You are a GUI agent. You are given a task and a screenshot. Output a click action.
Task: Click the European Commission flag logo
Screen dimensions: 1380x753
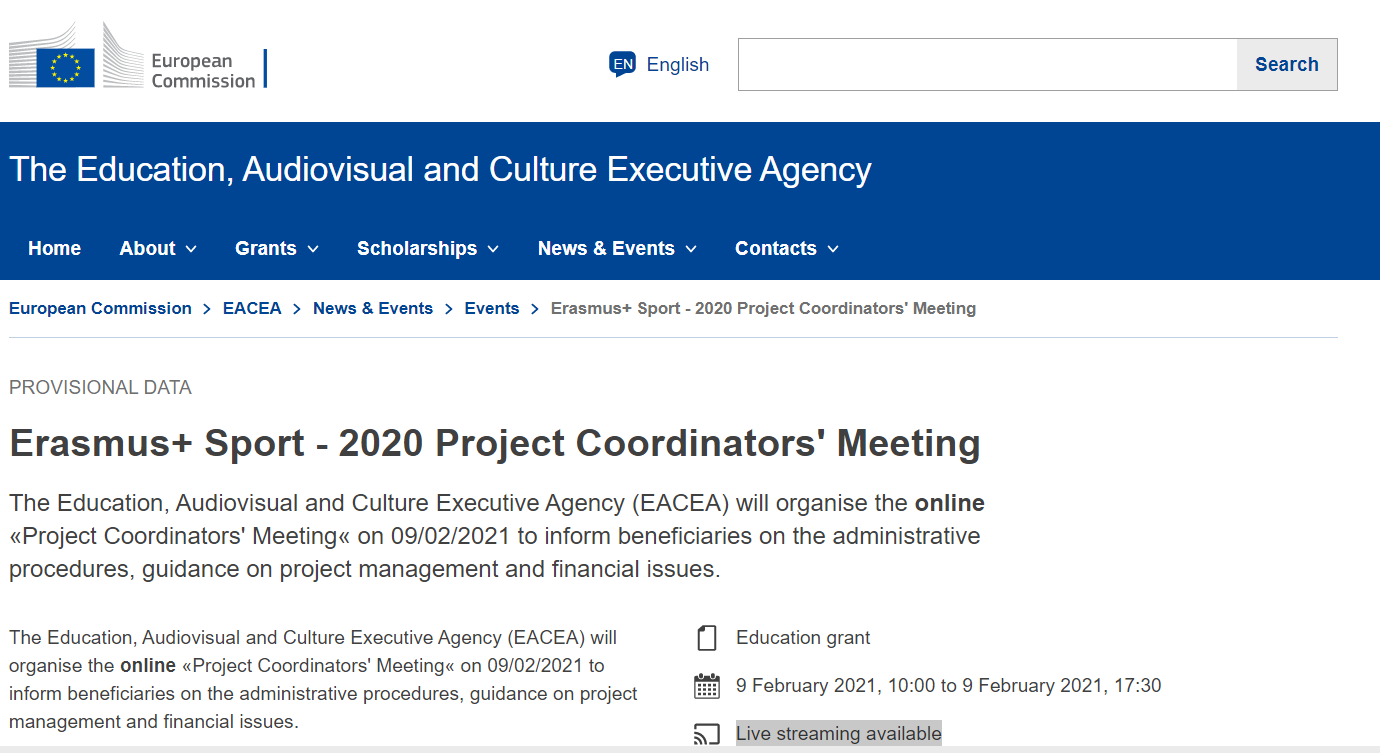[67, 67]
